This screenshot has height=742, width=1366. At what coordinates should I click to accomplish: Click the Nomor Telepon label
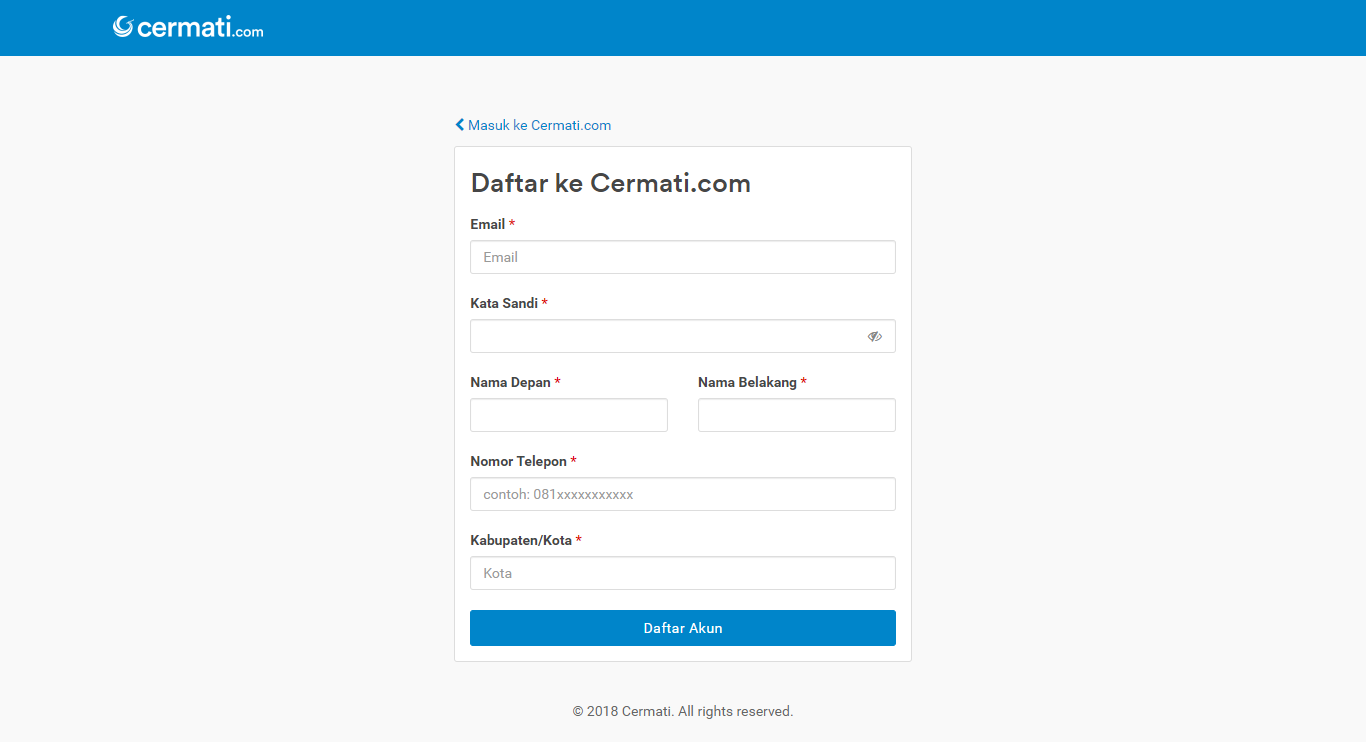pyautogui.click(x=518, y=461)
